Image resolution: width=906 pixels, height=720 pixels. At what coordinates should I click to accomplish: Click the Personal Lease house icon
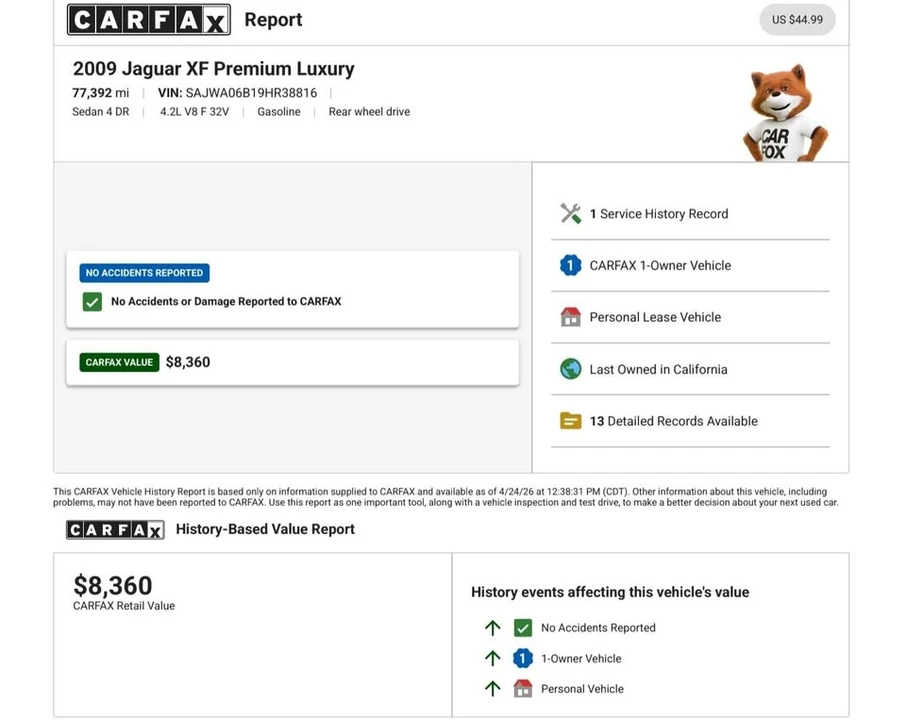coord(570,317)
